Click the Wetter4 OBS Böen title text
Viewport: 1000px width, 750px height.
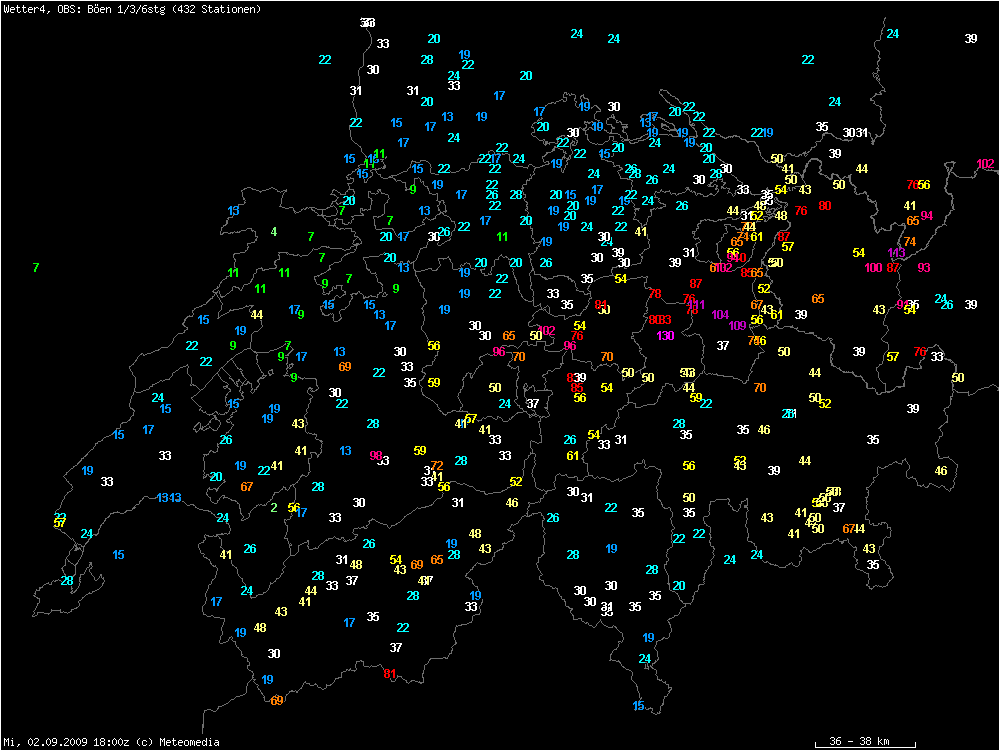(133, 9)
